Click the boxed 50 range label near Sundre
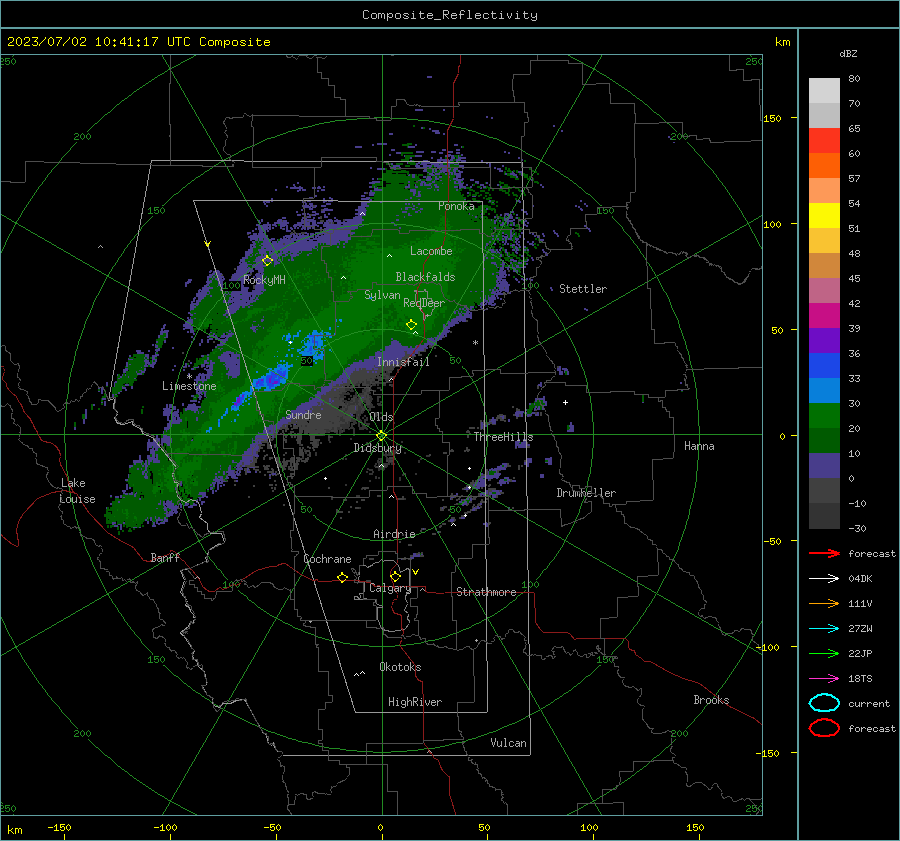900x841 pixels. click(307, 361)
